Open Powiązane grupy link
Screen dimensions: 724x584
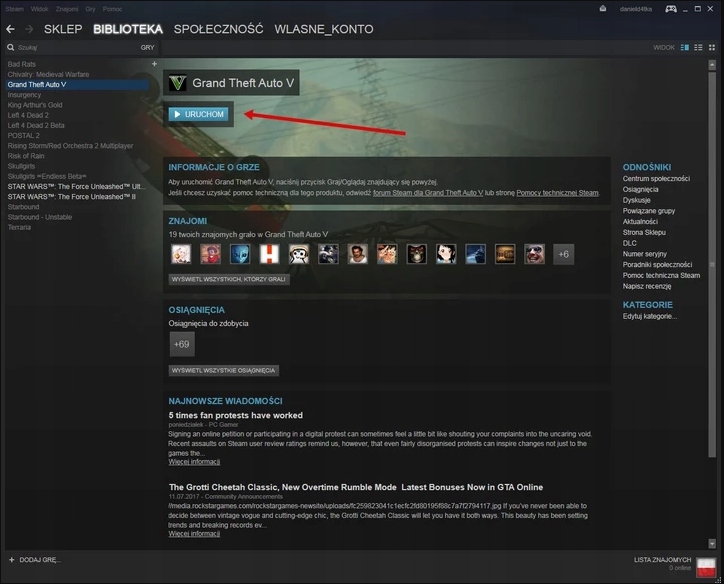pos(649,211)
